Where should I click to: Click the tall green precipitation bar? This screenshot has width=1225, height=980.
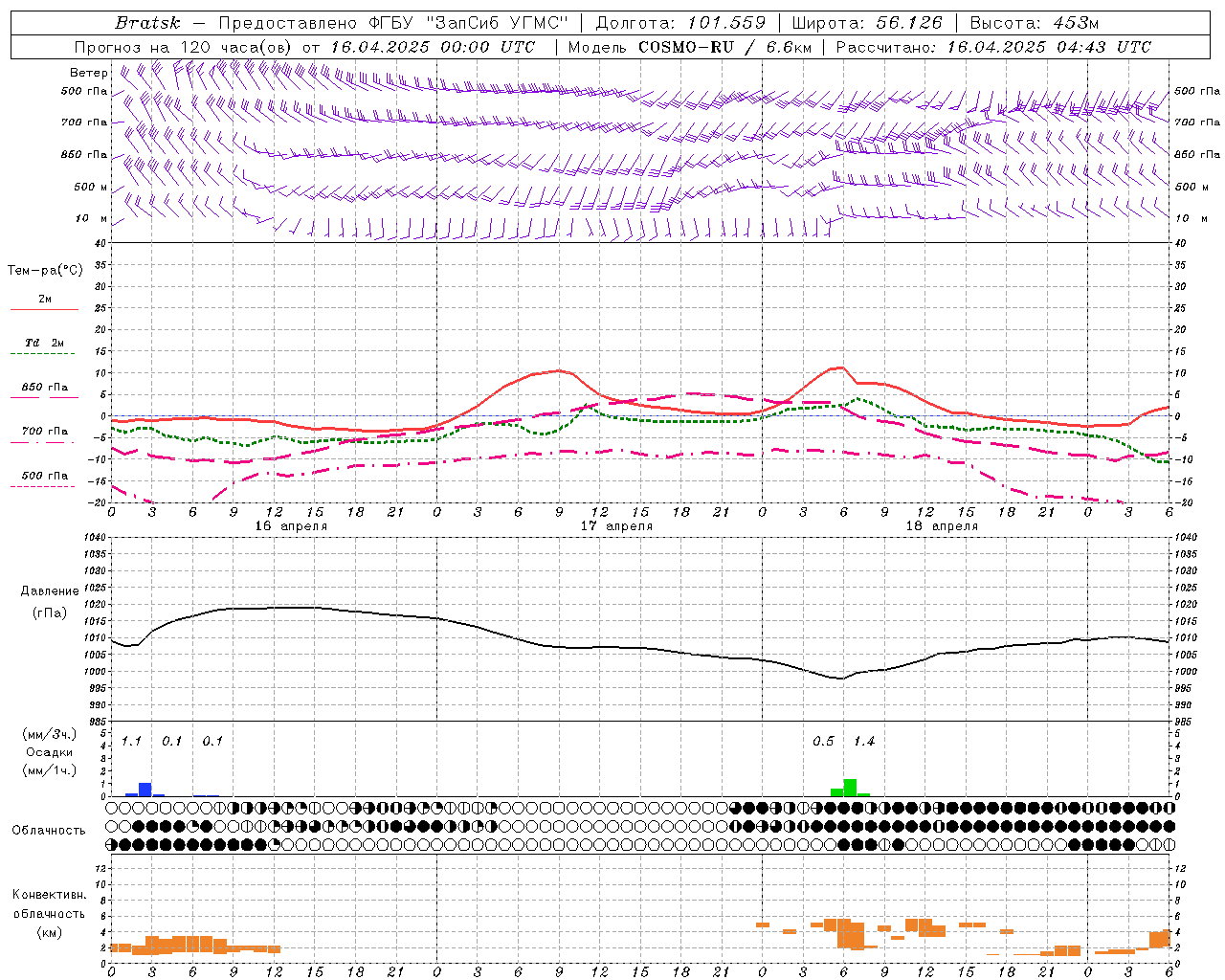tap(850, 788)
